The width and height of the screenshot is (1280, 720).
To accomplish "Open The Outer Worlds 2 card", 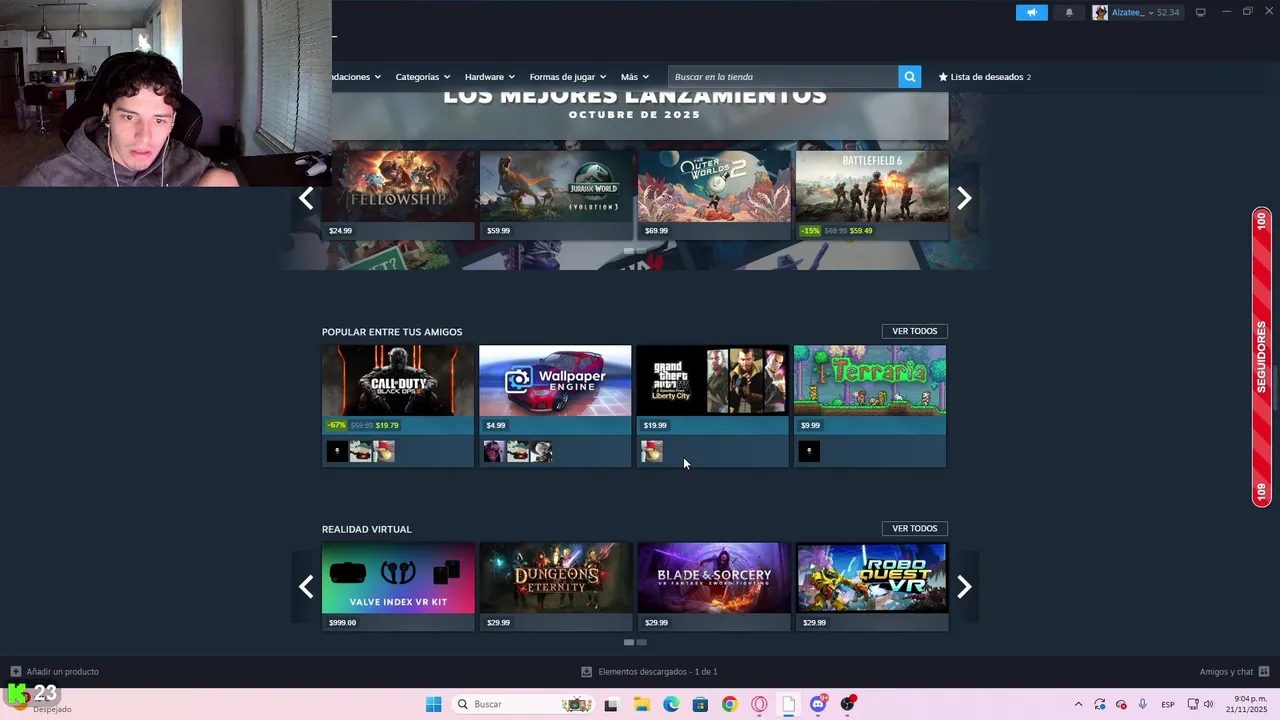I will pos(713,195).
